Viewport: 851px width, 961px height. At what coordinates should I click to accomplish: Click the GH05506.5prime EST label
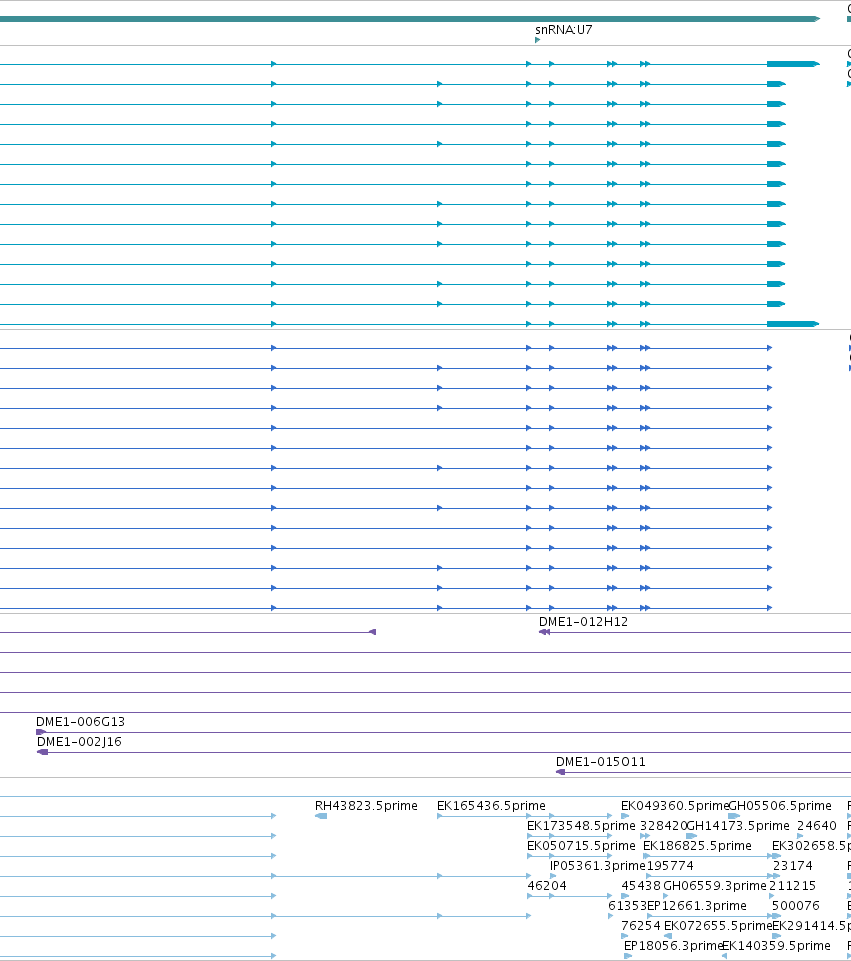click(780, 805)
